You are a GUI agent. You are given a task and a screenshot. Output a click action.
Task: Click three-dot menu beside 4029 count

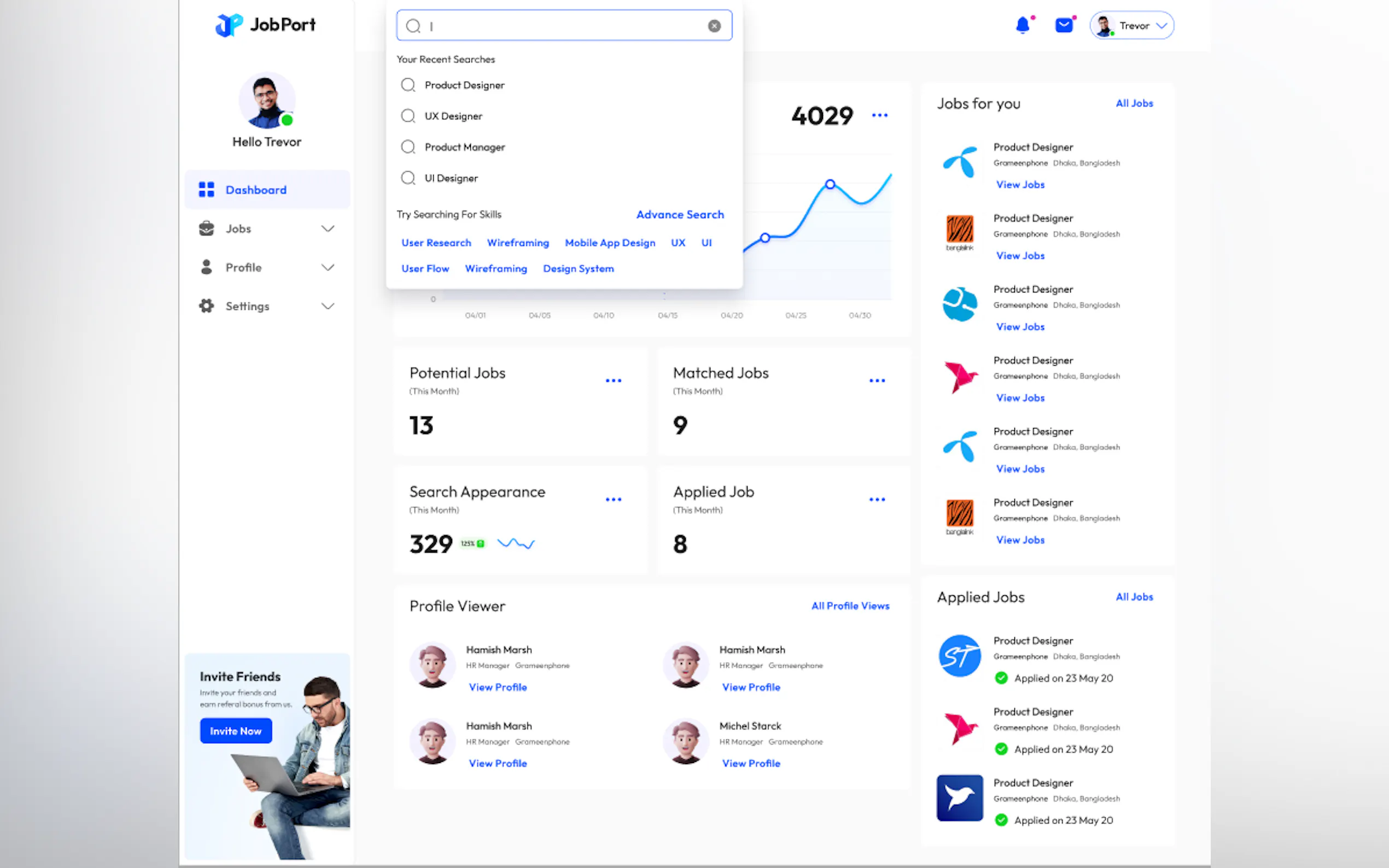879,115
